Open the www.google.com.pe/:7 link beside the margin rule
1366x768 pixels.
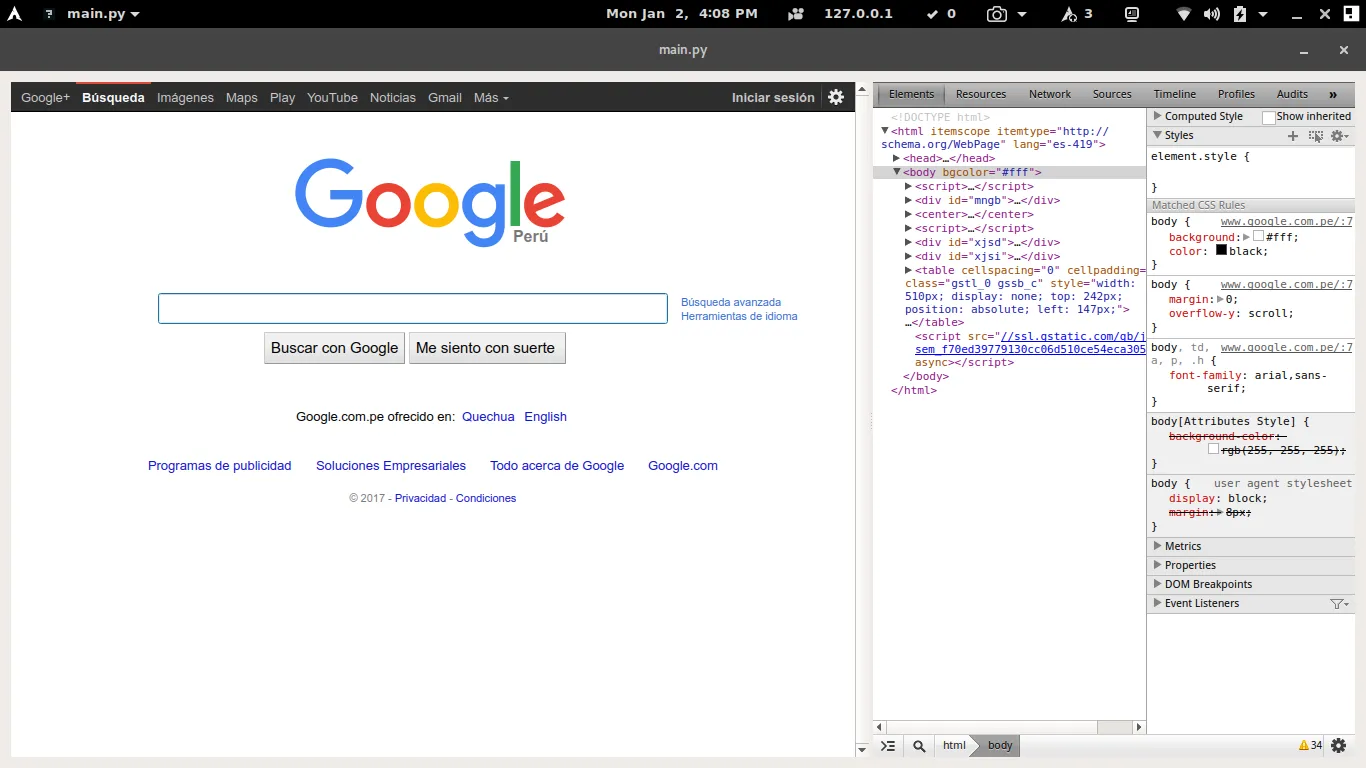[1286, 285]
